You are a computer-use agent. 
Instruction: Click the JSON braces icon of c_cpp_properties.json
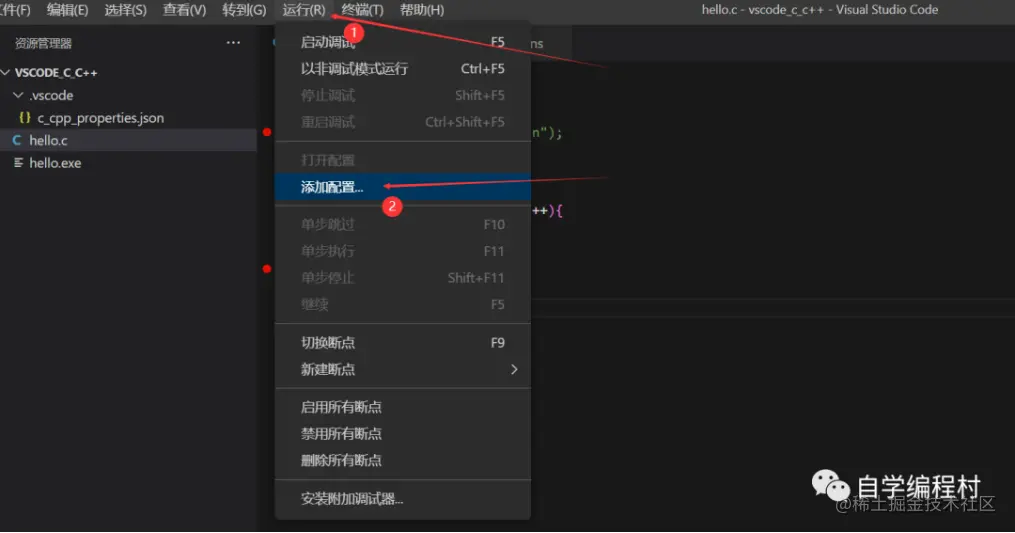pos(25,118)
